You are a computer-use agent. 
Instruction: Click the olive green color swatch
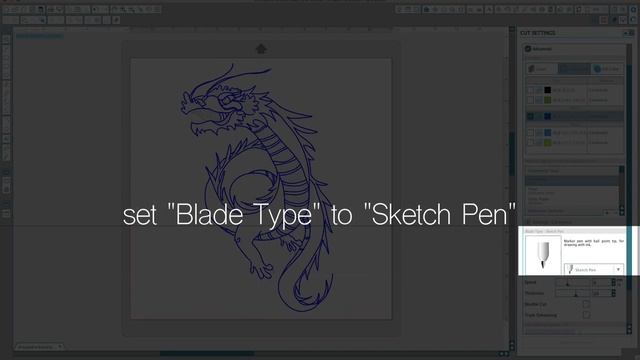pyautogui.click(x=547, y=100)
